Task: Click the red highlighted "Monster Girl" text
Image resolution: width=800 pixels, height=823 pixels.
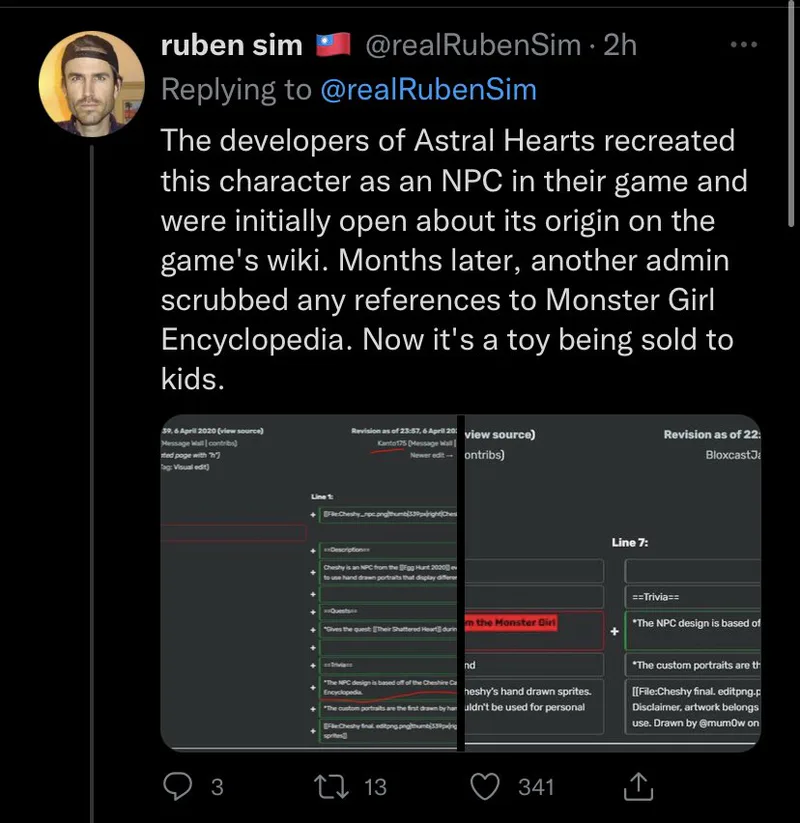Action: coord(511,622)
